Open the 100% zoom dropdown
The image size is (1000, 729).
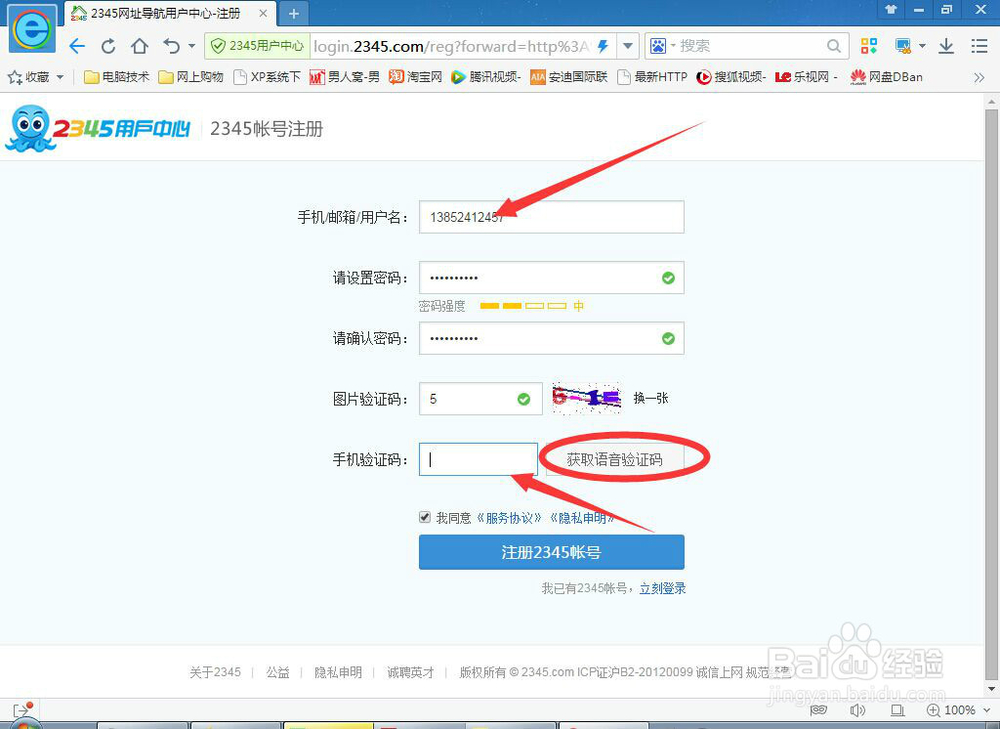pyautogui.click(x=960, y=710)
